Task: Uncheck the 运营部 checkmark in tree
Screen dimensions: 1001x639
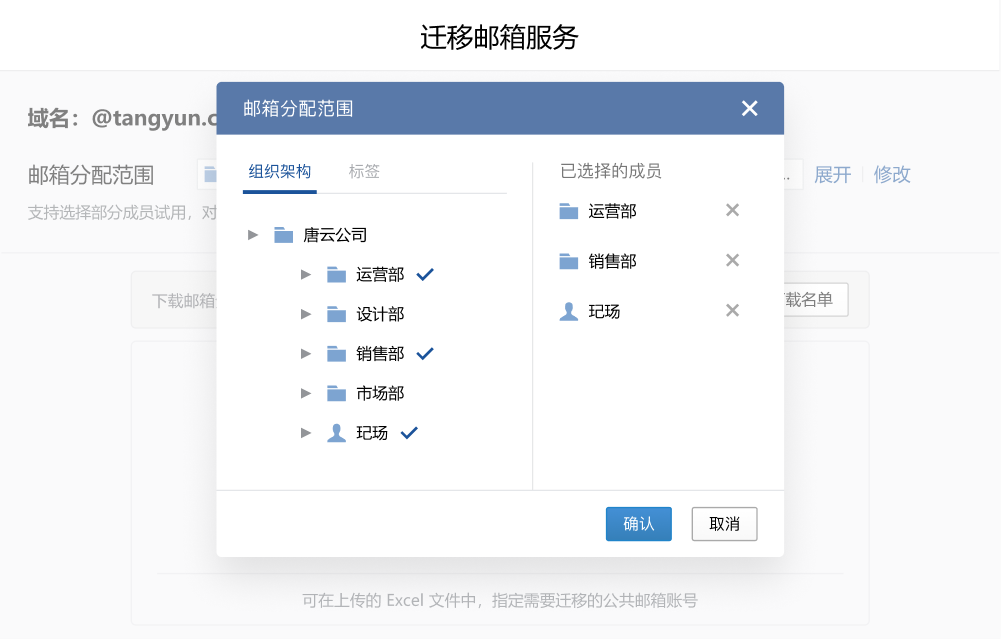Action: [424, 274]
